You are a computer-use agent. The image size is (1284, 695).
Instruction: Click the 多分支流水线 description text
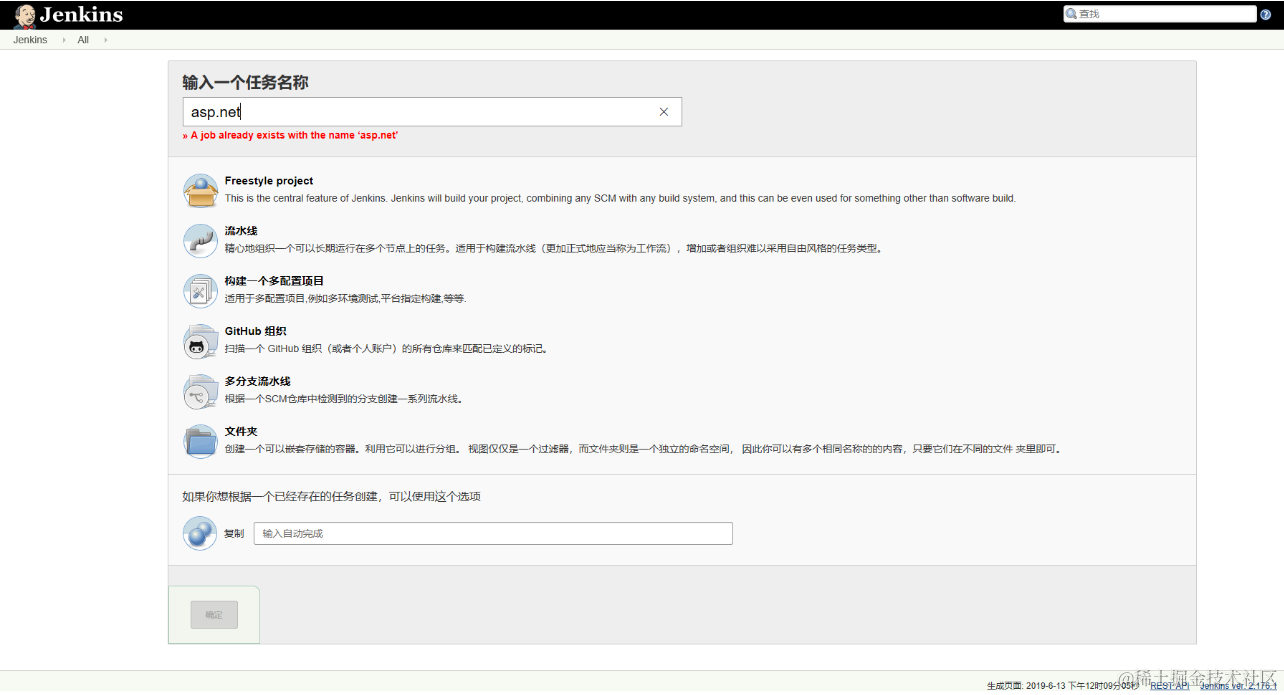(x=343, y=398)
